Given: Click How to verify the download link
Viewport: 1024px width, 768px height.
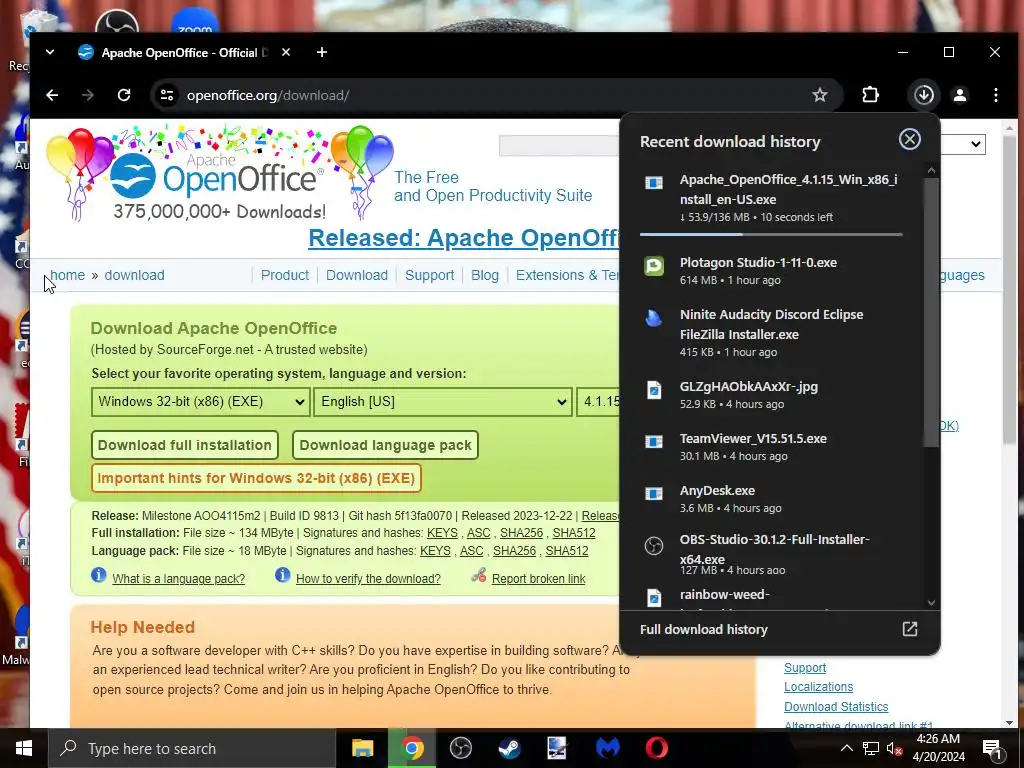Looking at the screenshot, I should [368, 579].
